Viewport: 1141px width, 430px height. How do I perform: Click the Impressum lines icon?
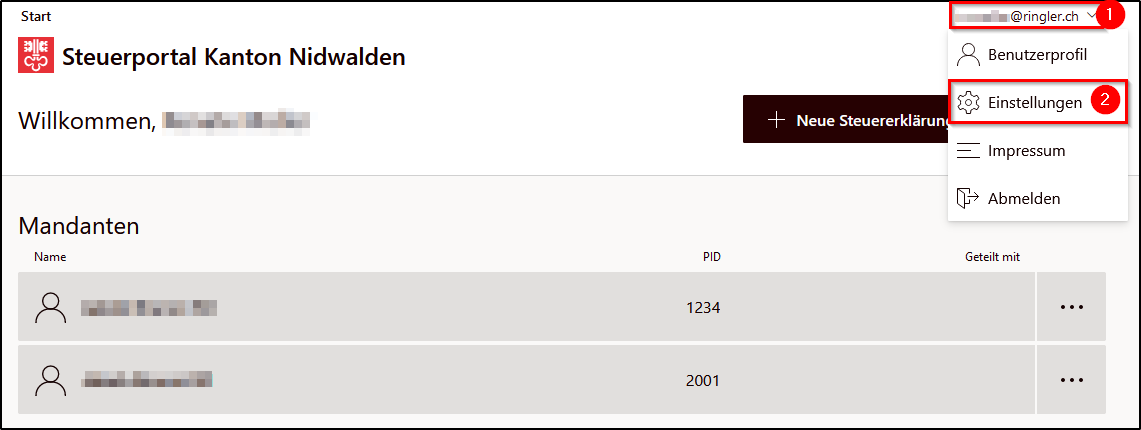point(969,151)
